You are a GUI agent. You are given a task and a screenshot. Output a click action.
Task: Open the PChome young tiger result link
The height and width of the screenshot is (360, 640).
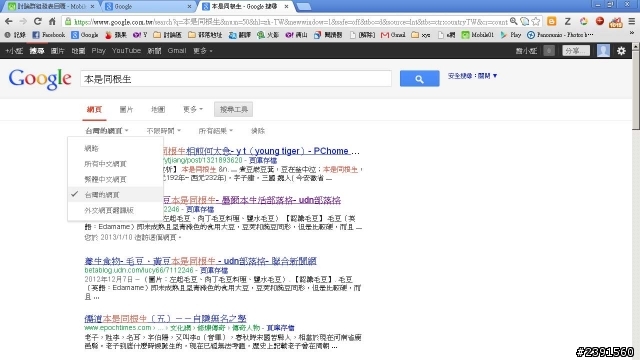tap(261, 151)
